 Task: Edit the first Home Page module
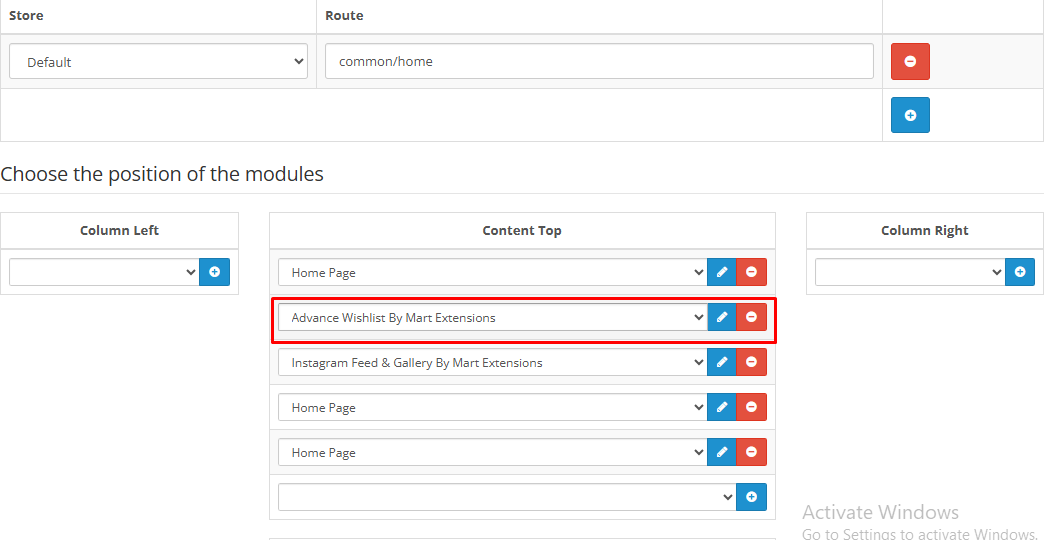(x=721, y=272)
